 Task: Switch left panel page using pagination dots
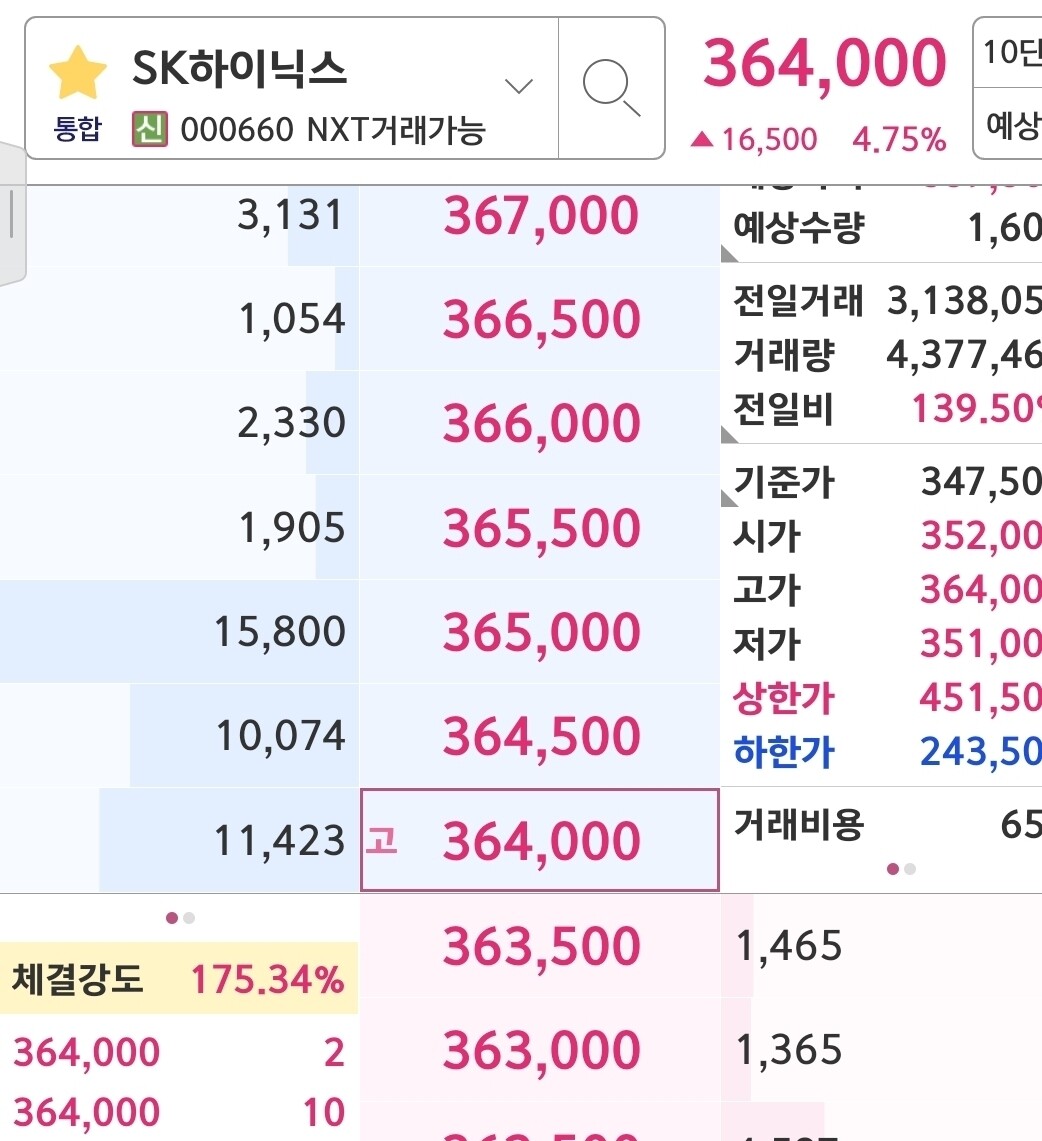[x=180, y=917]
